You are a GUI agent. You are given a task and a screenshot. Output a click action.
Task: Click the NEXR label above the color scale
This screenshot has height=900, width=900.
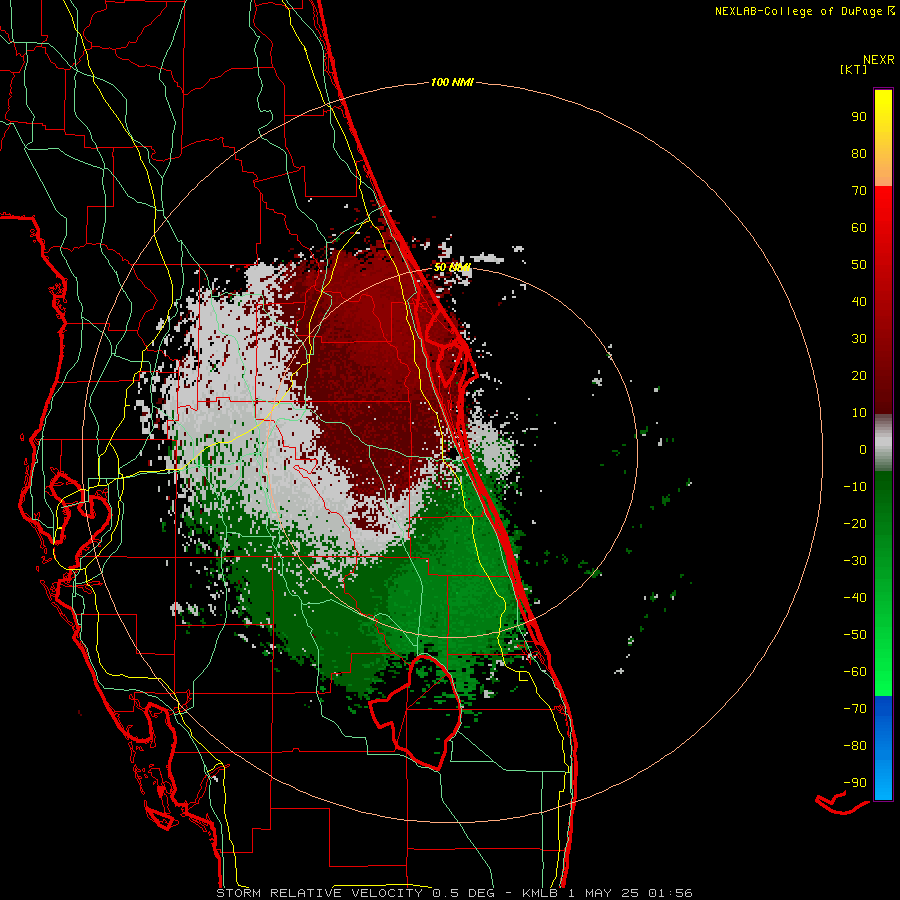[879, 60]
